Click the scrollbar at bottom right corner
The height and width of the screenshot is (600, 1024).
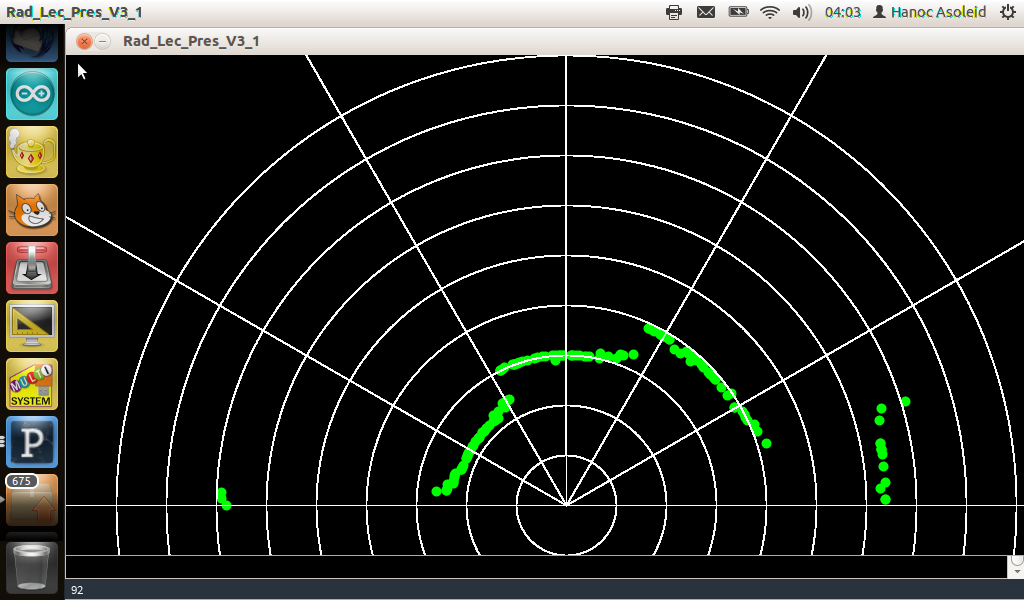coord(1016,566)
